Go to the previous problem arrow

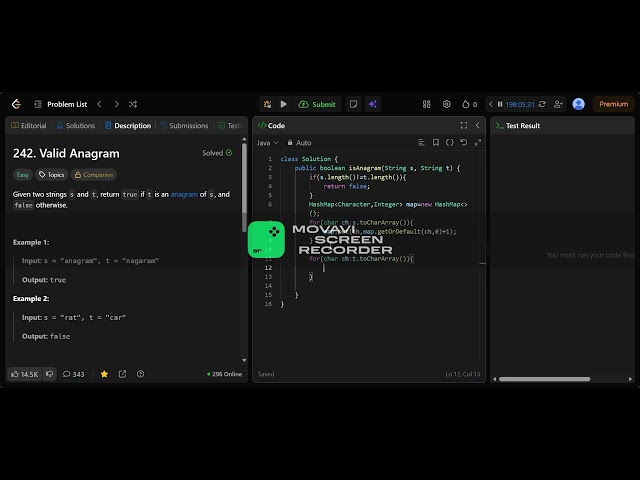[99, 104]
